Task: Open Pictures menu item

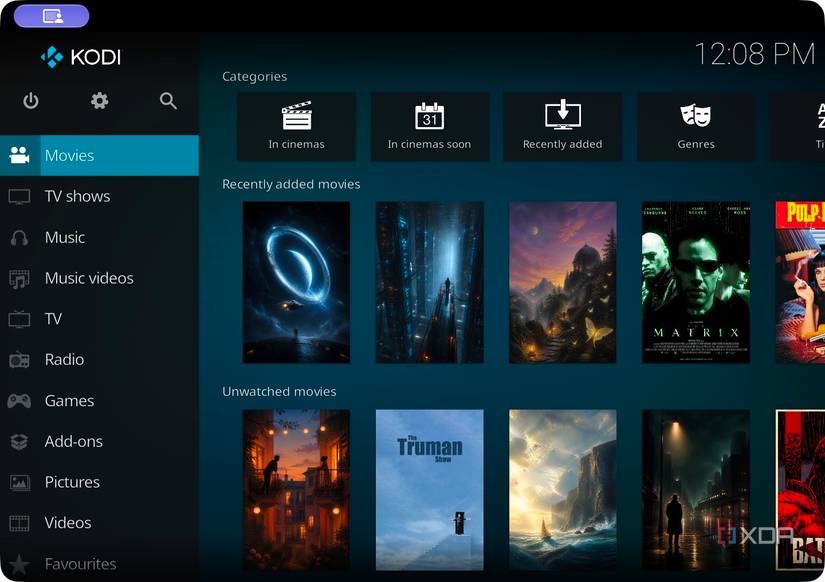Action: (99, 482)
